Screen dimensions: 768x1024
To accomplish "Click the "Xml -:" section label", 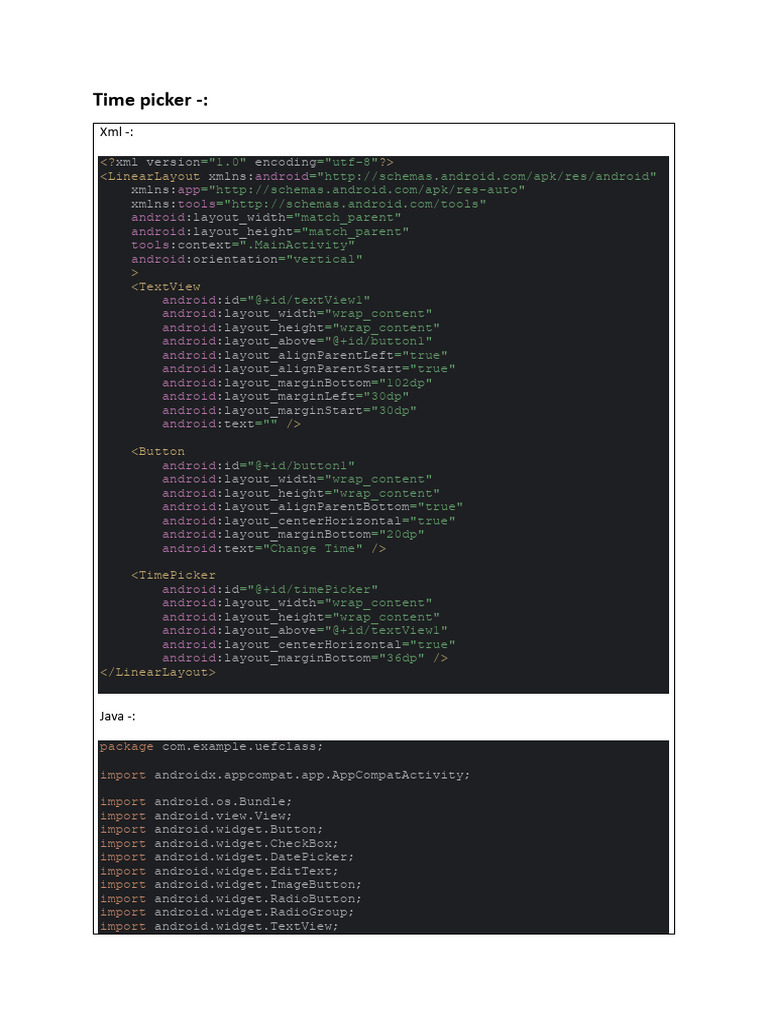I will [x=117, y=131].
